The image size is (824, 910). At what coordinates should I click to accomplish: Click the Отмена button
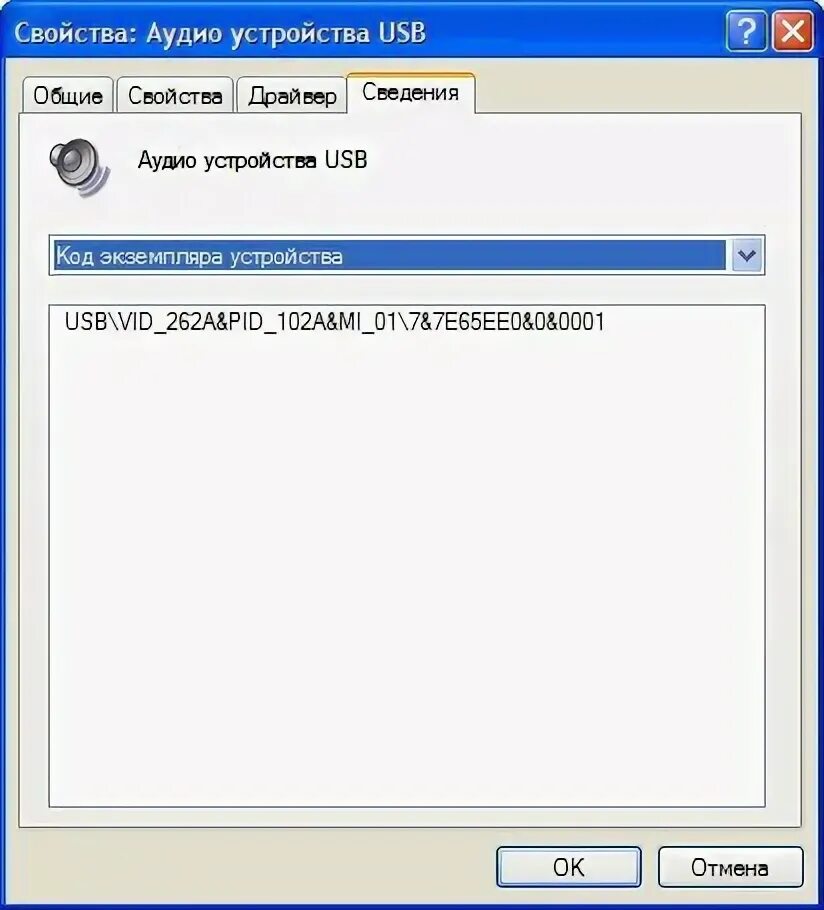[730, 866]
